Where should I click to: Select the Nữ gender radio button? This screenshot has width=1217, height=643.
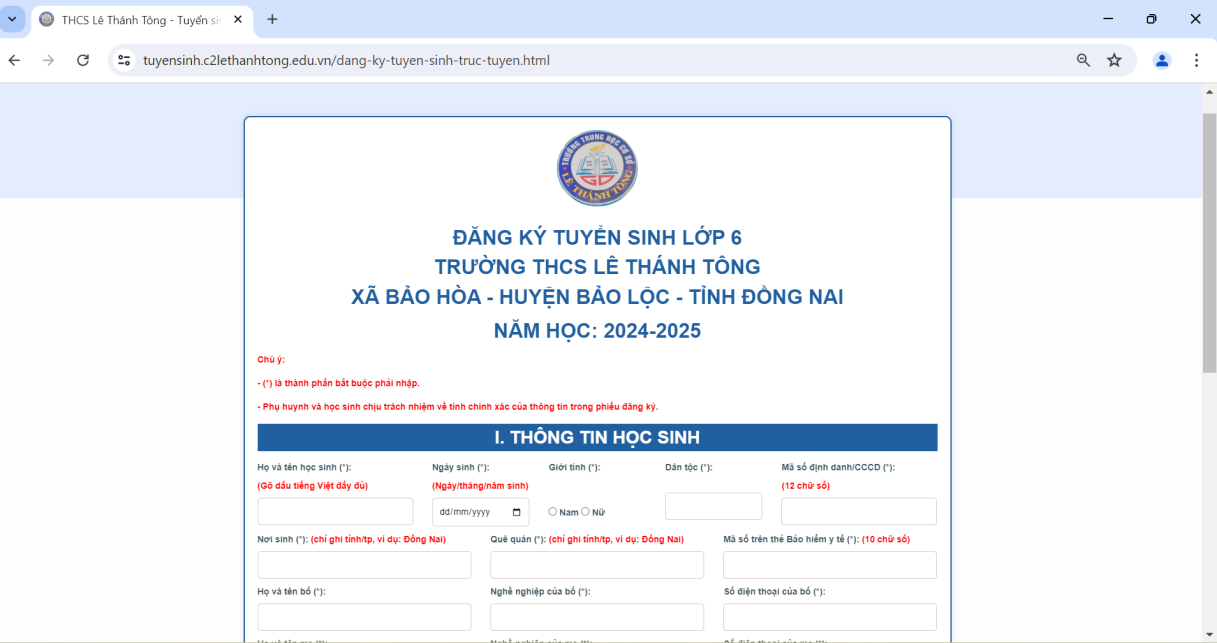point(586,511)
